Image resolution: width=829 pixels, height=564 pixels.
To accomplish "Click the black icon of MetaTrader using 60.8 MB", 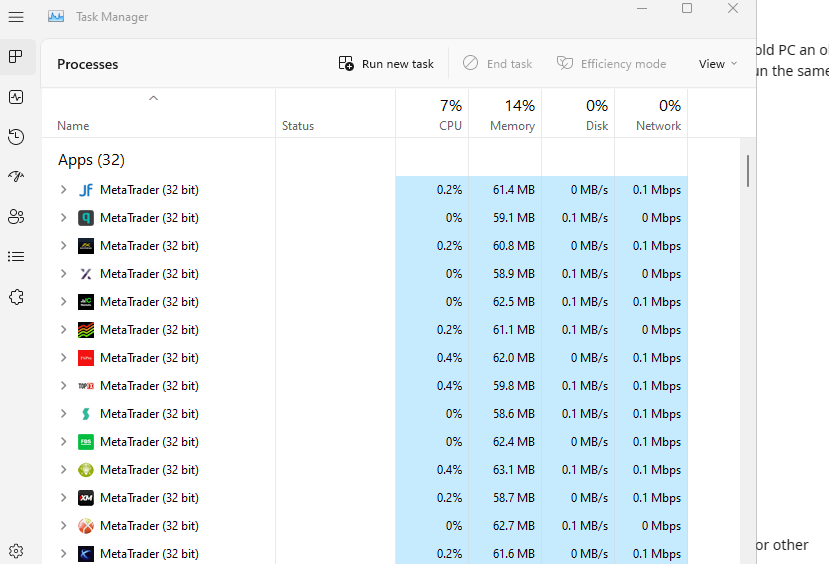I will click(86, 246).
